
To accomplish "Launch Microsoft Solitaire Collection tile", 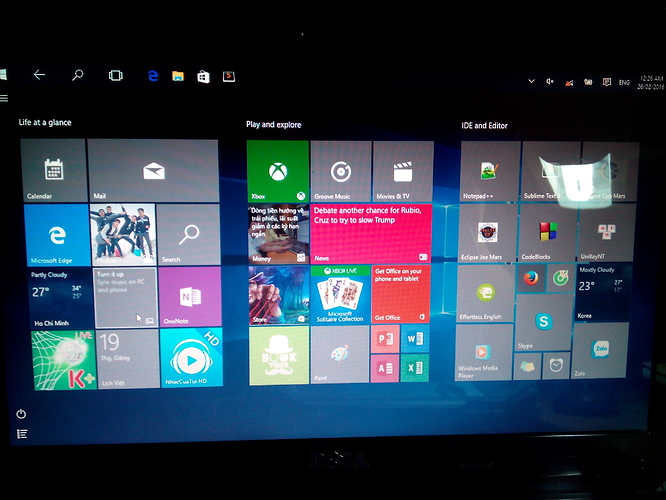I will coord(341,295).
